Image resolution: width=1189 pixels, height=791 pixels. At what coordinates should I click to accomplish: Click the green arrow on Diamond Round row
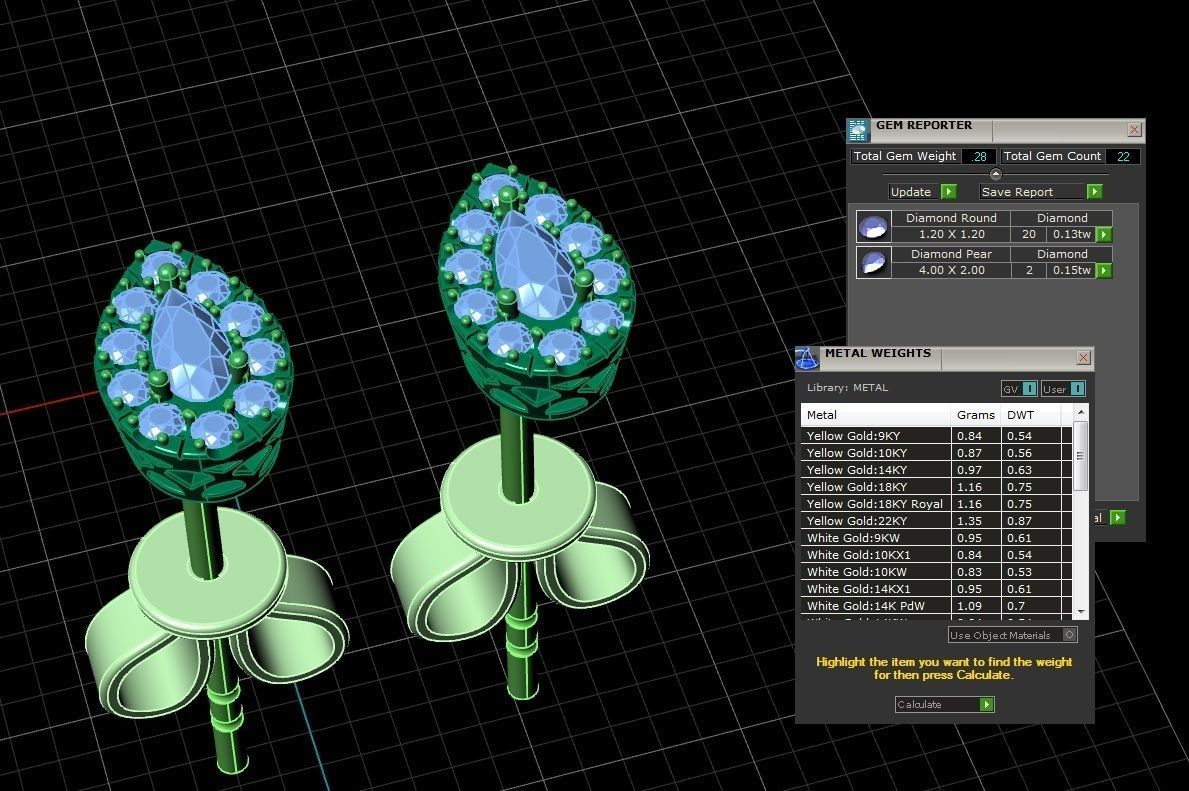1104,234
